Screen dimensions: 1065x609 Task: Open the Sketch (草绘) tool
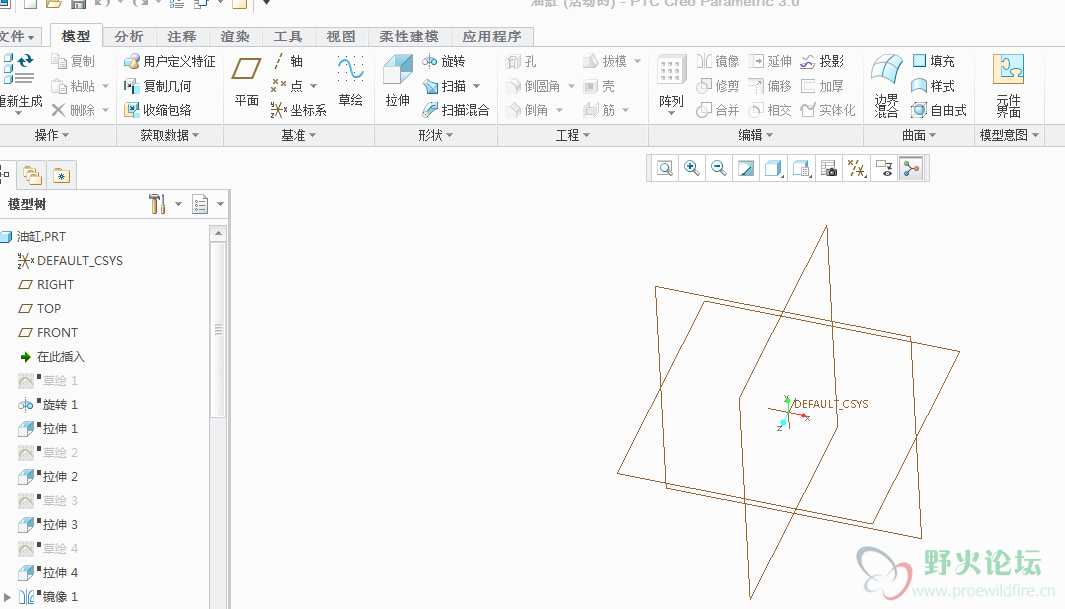(x=350, y=80)
